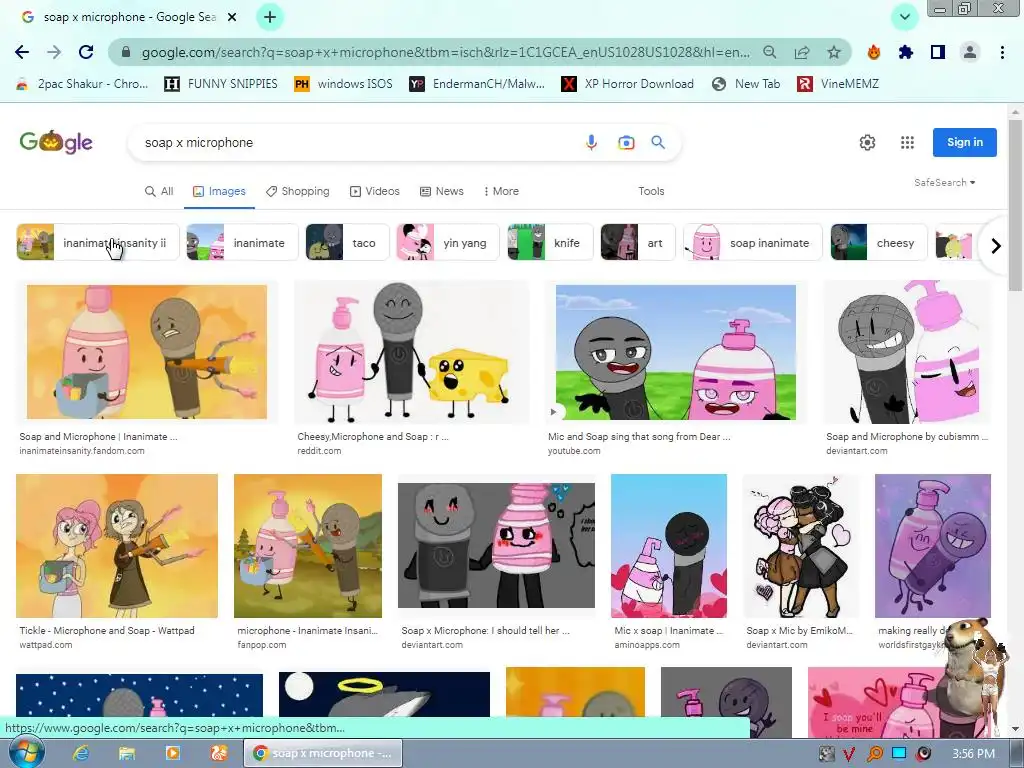Switch to Shopping results

pyautogui.click(x=298, y=191)
